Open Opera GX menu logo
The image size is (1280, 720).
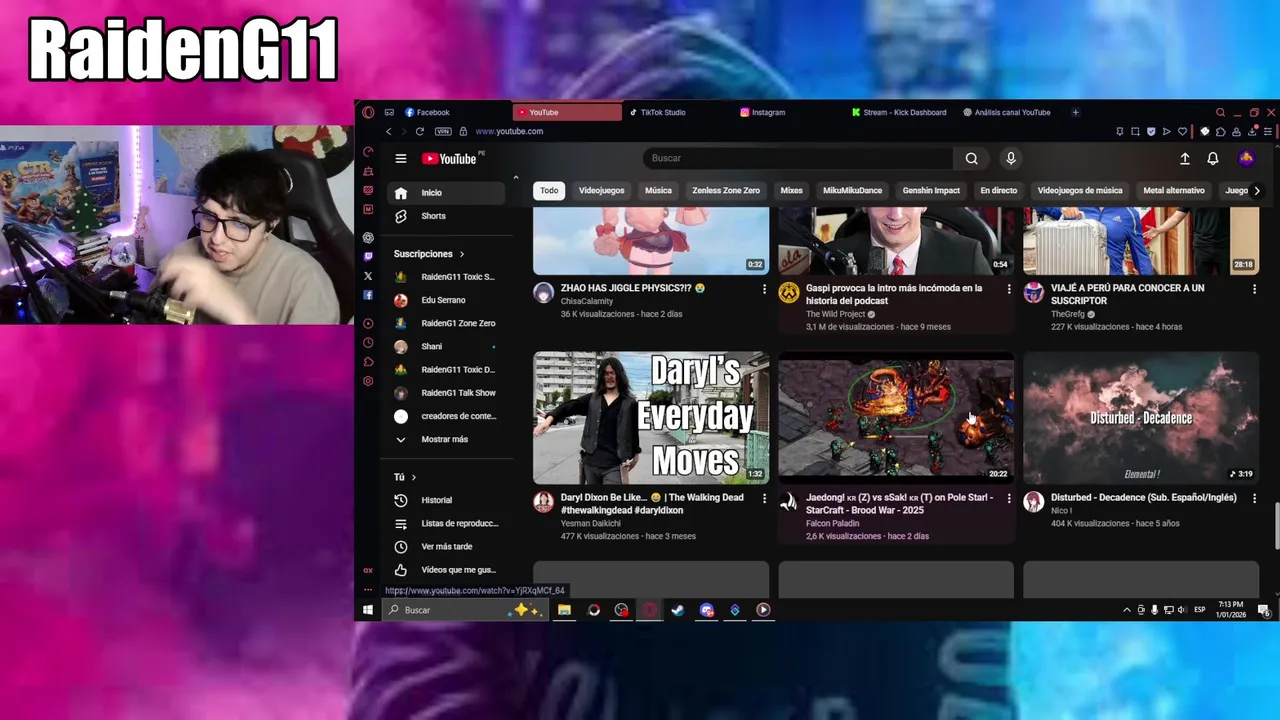[x=368, y=112]
